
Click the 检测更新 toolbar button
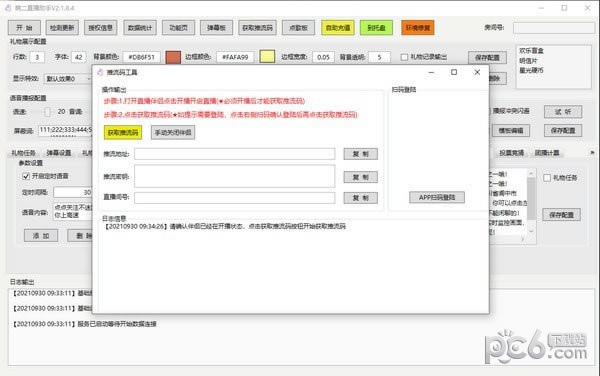pos(62,28)
